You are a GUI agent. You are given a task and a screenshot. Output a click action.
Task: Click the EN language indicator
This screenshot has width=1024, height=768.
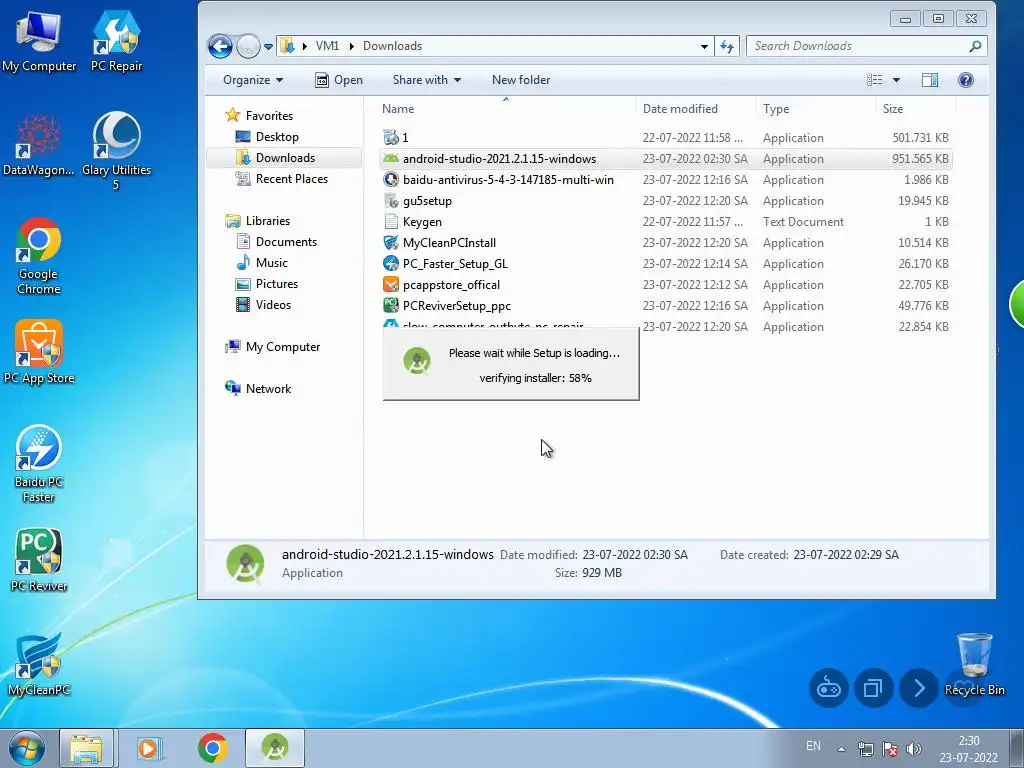(x=813, y=746)
